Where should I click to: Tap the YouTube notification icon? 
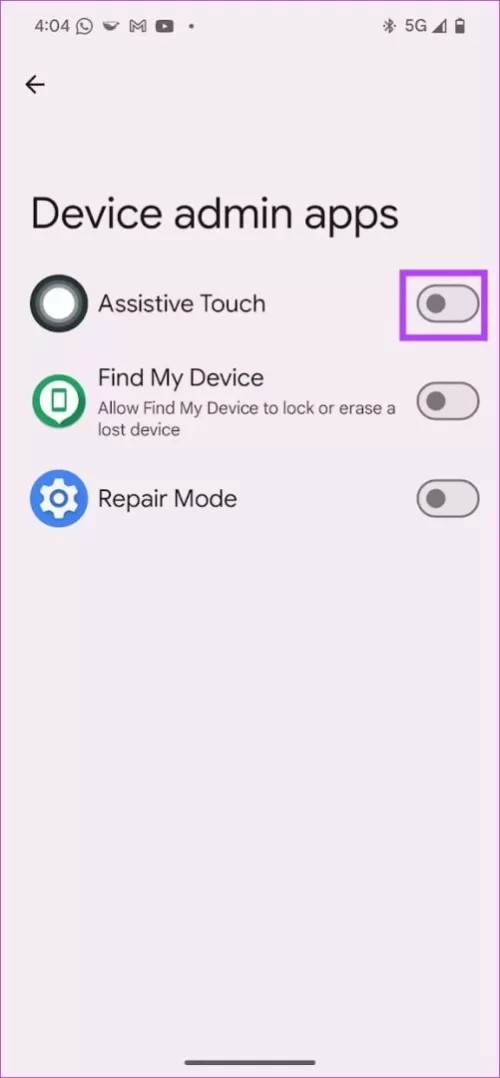164,26
